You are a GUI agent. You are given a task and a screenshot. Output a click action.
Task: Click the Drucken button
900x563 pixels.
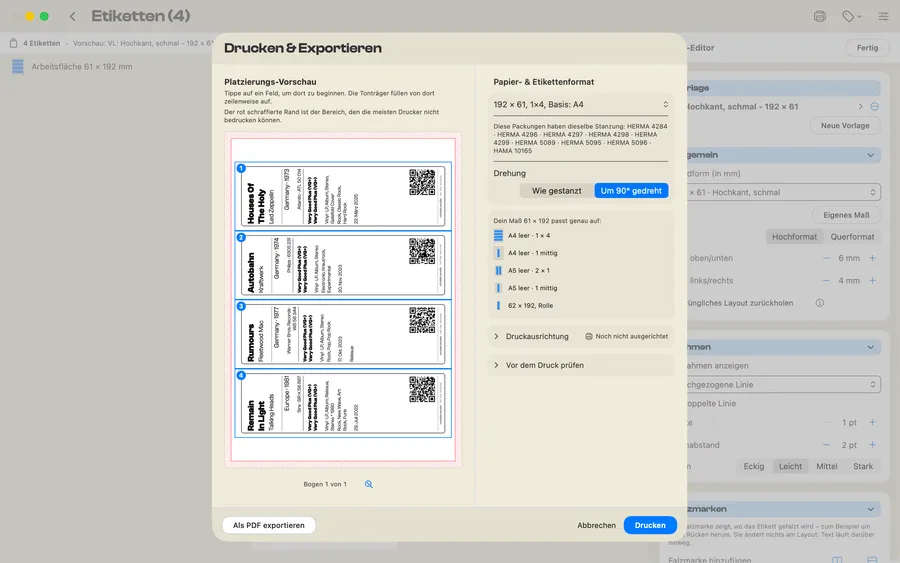click(650, 525)
